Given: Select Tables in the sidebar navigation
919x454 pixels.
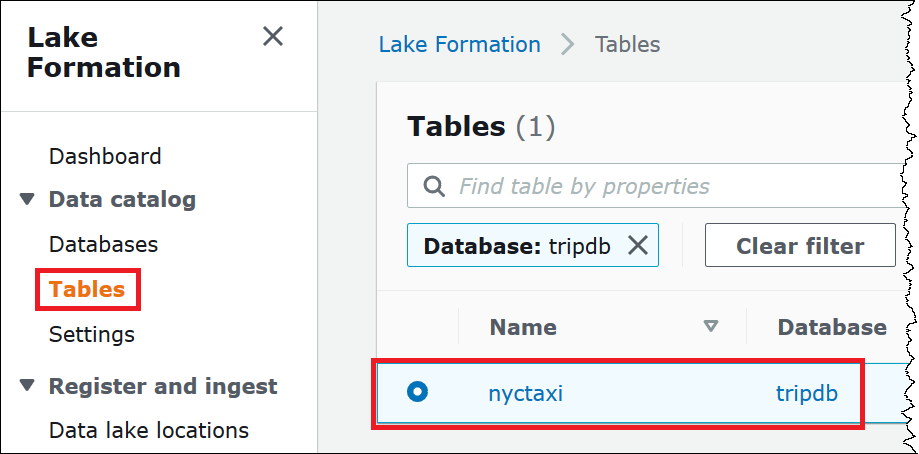Looking at the screenshot, I should 87,290.
